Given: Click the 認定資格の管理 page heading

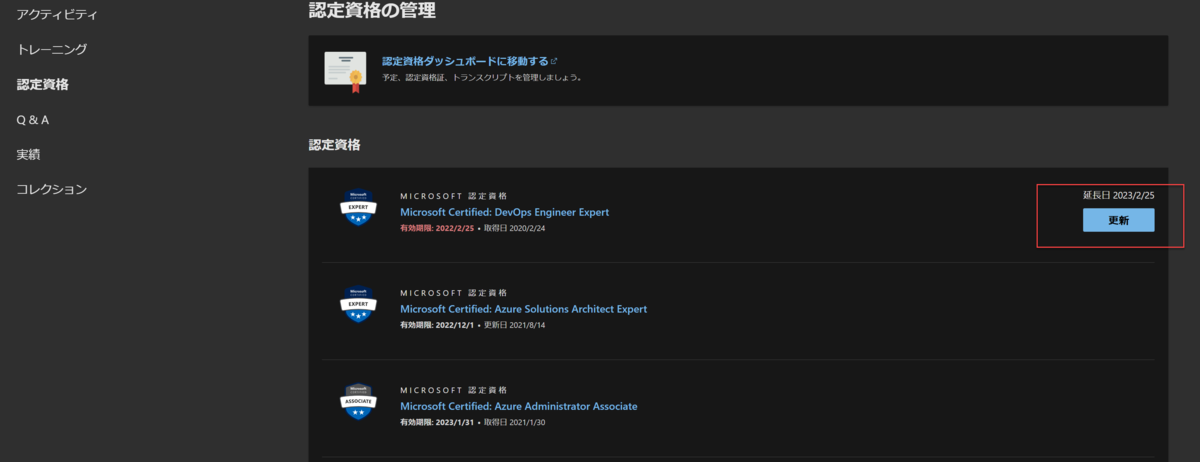Looking at the screenshot, I should point(371,11).
